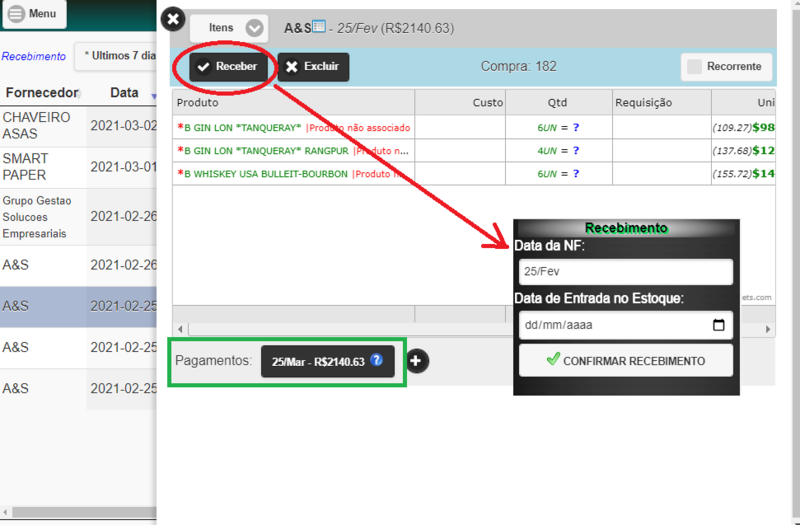This screenshot has width=800, height=525.
Task: Click left arrow of bottom page scrollbar
Action: click(x=5, y=512)
